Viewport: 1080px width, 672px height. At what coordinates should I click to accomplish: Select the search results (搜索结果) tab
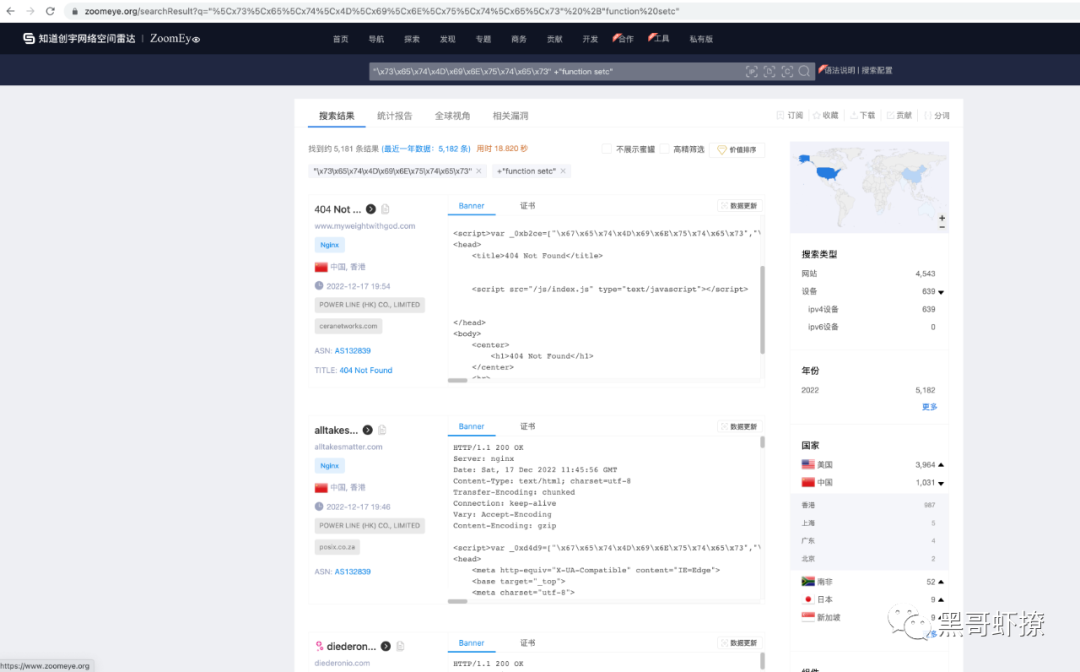tap(337, 116)
